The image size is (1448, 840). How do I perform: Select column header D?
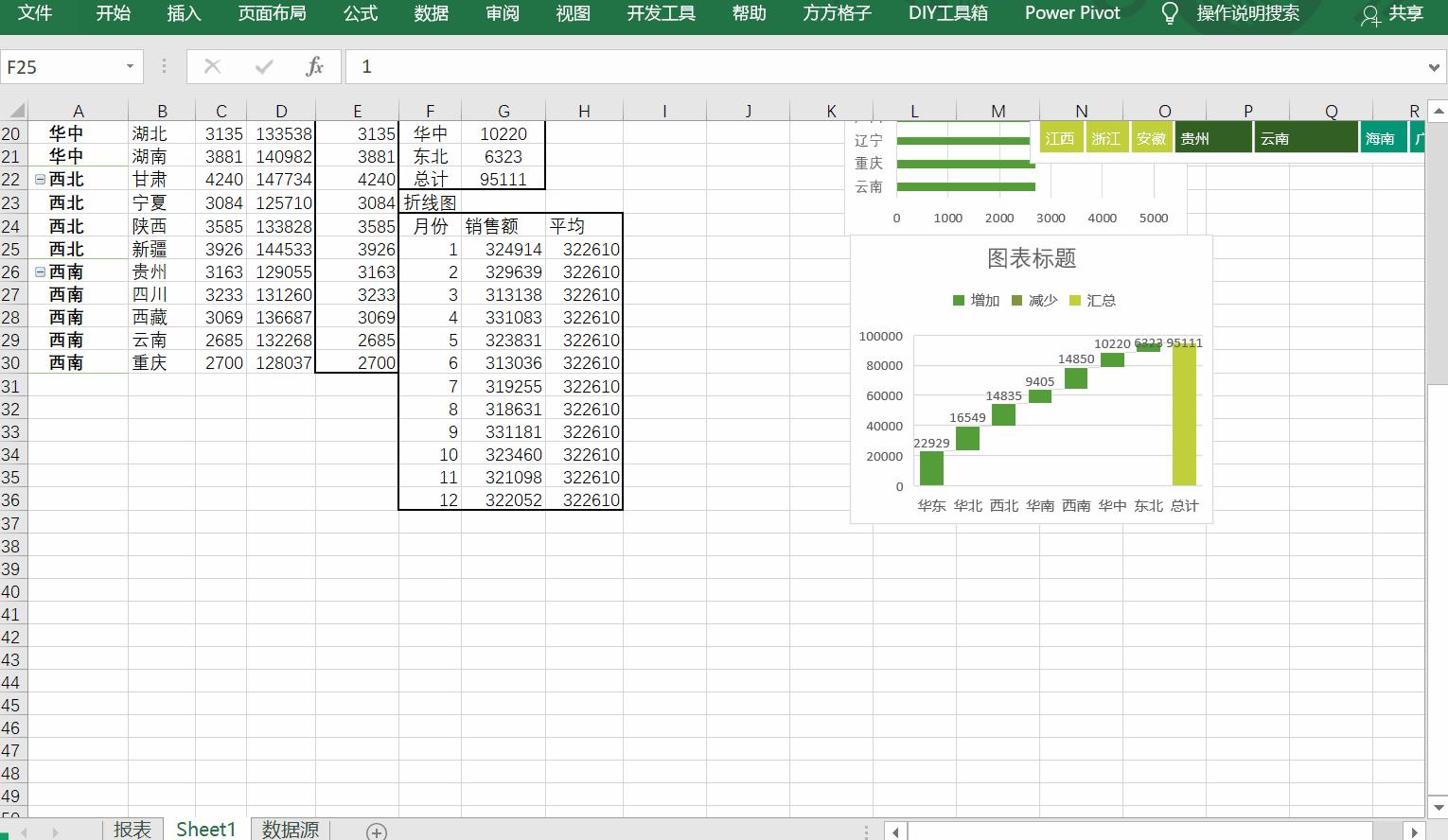[x=281, y=111]
